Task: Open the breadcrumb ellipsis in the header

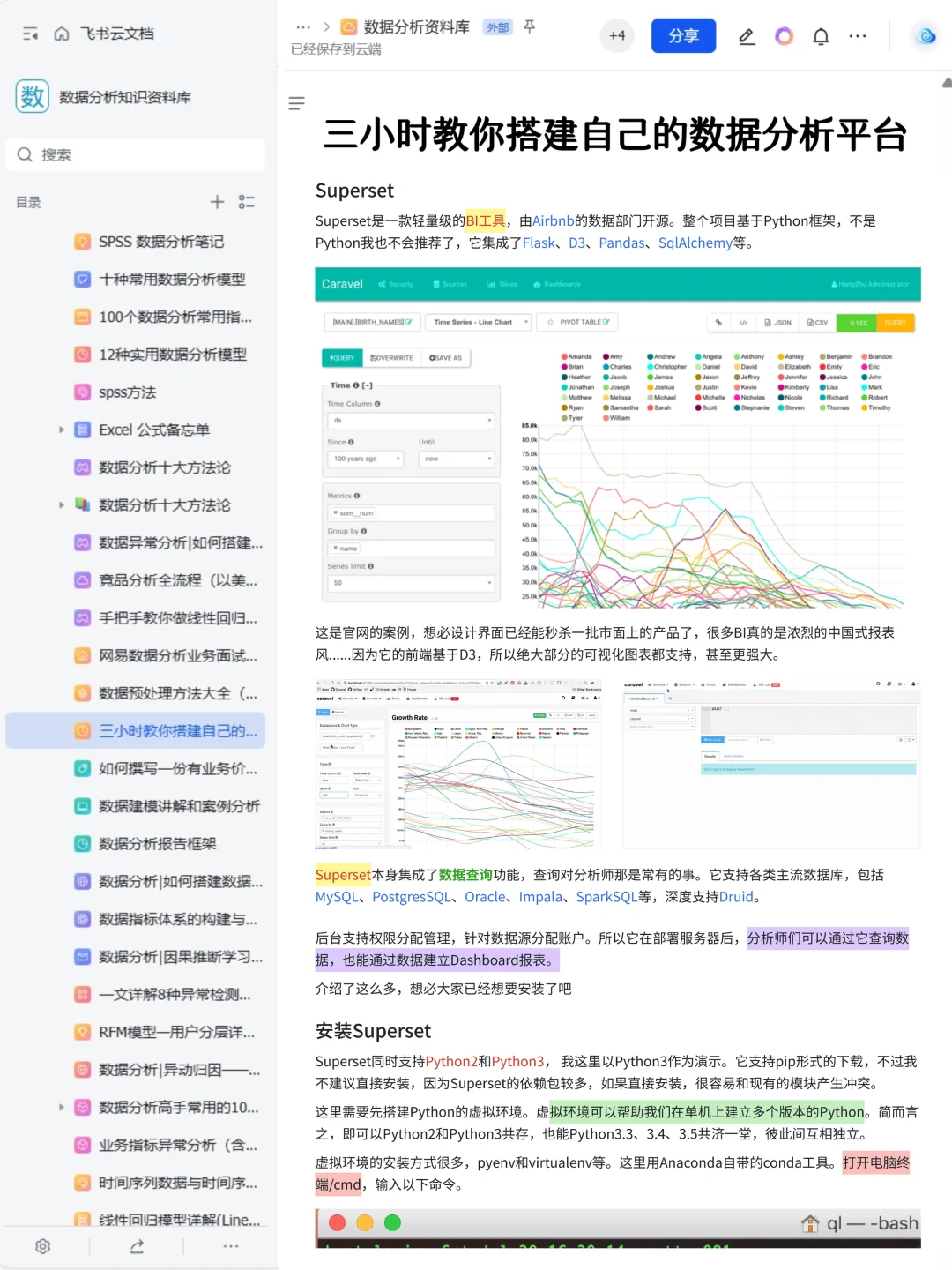Action: (x=303, y=27)
